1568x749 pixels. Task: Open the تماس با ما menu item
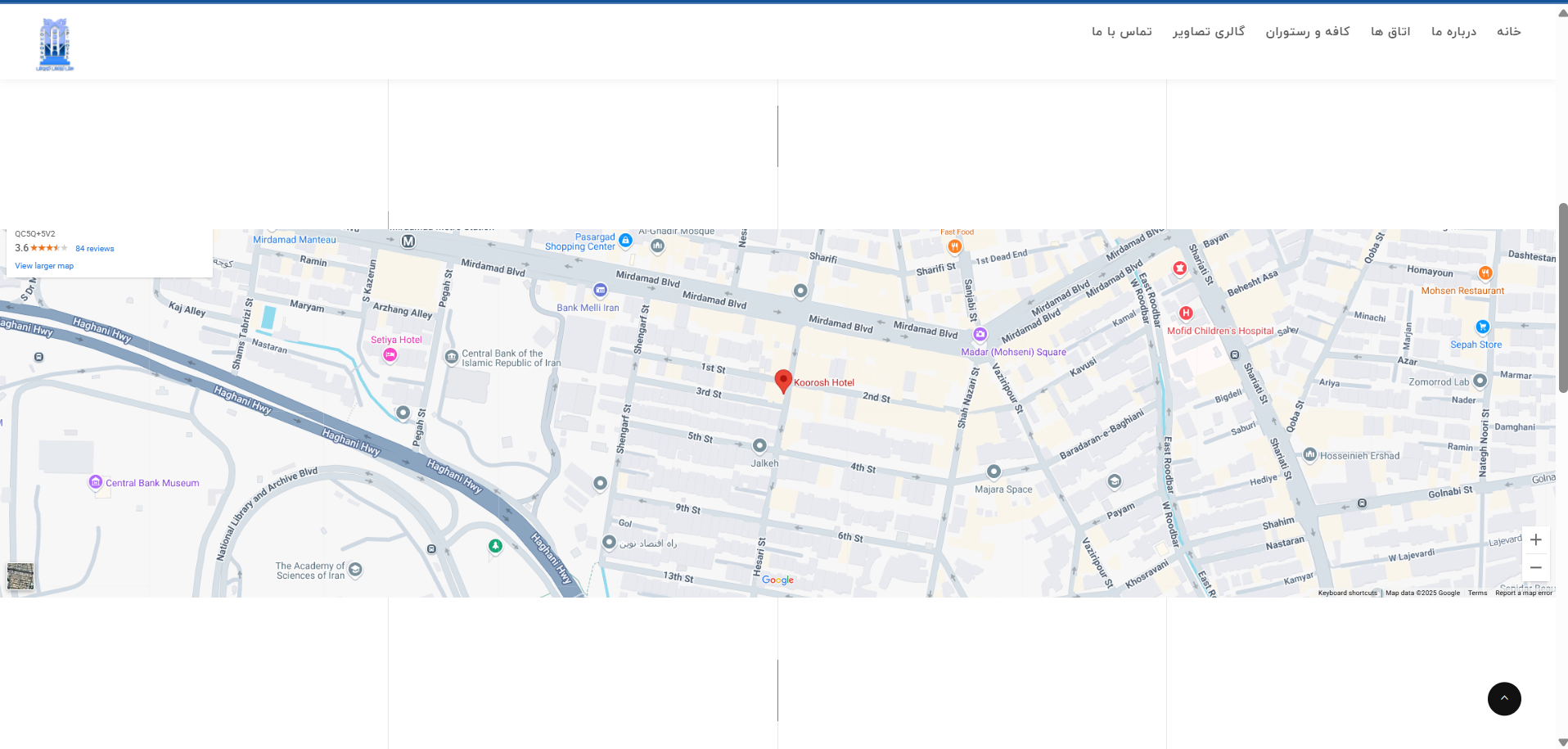(1122, 32)
